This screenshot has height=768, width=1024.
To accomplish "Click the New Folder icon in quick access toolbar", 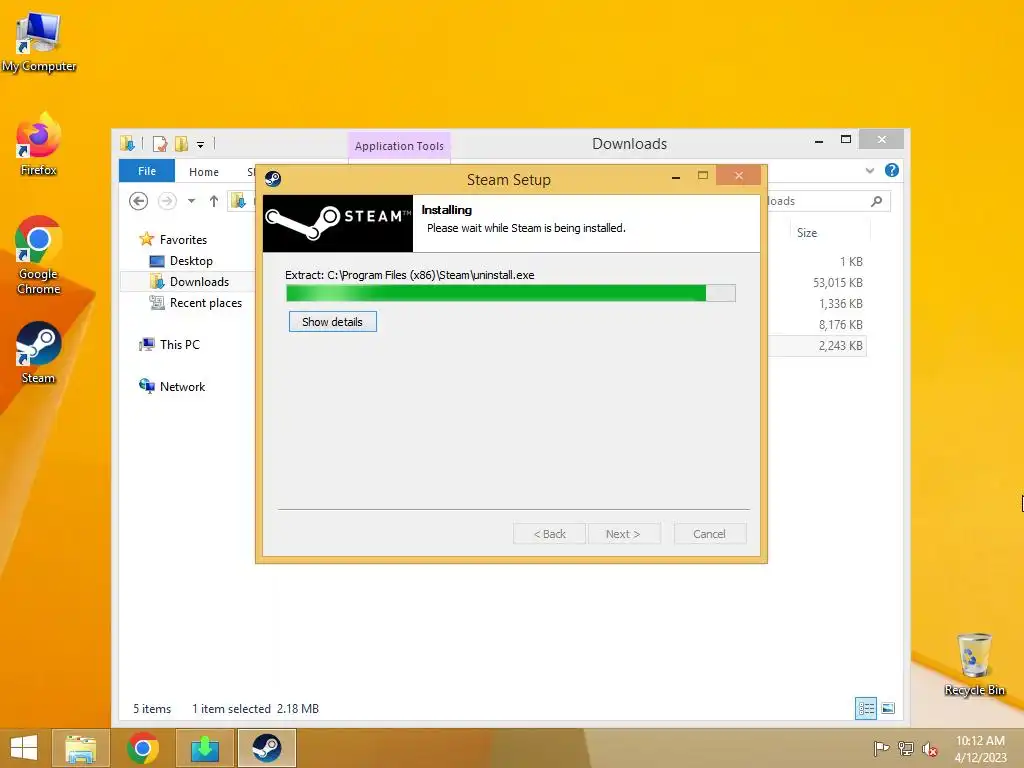I will [x=182, y=144].
